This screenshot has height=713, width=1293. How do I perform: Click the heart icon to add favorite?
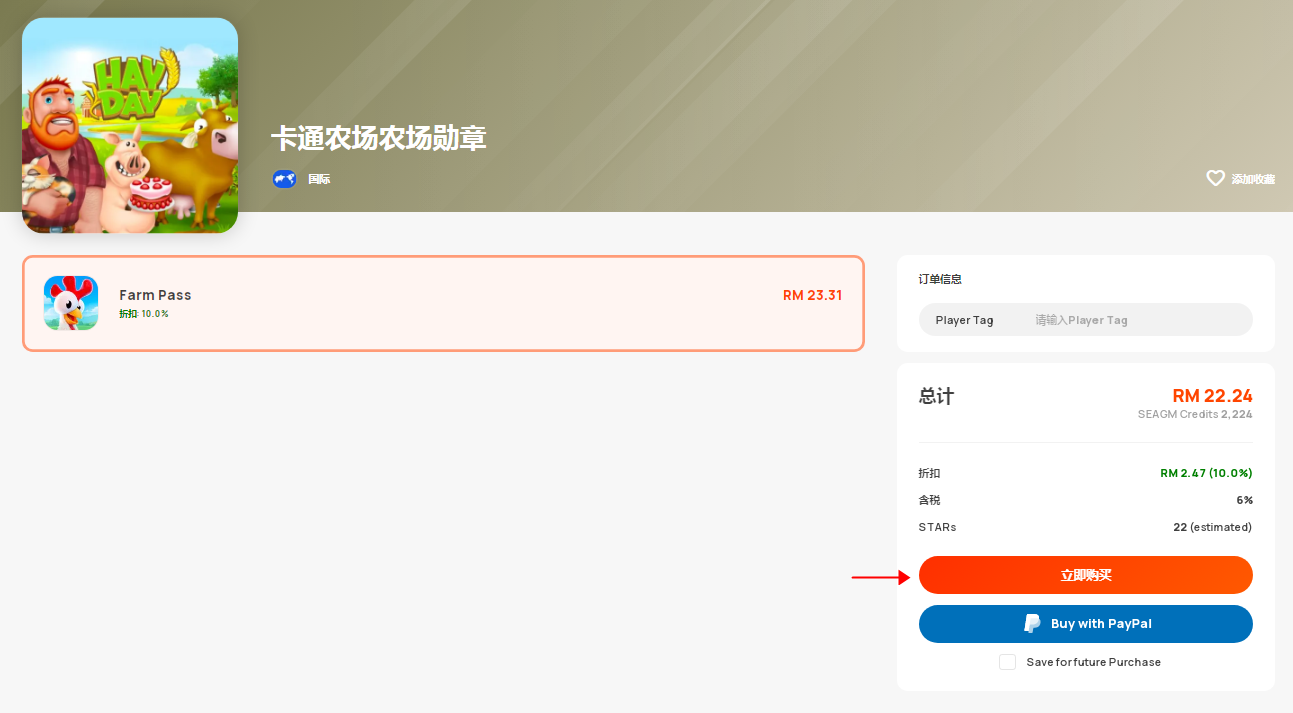pos(1215,179)
